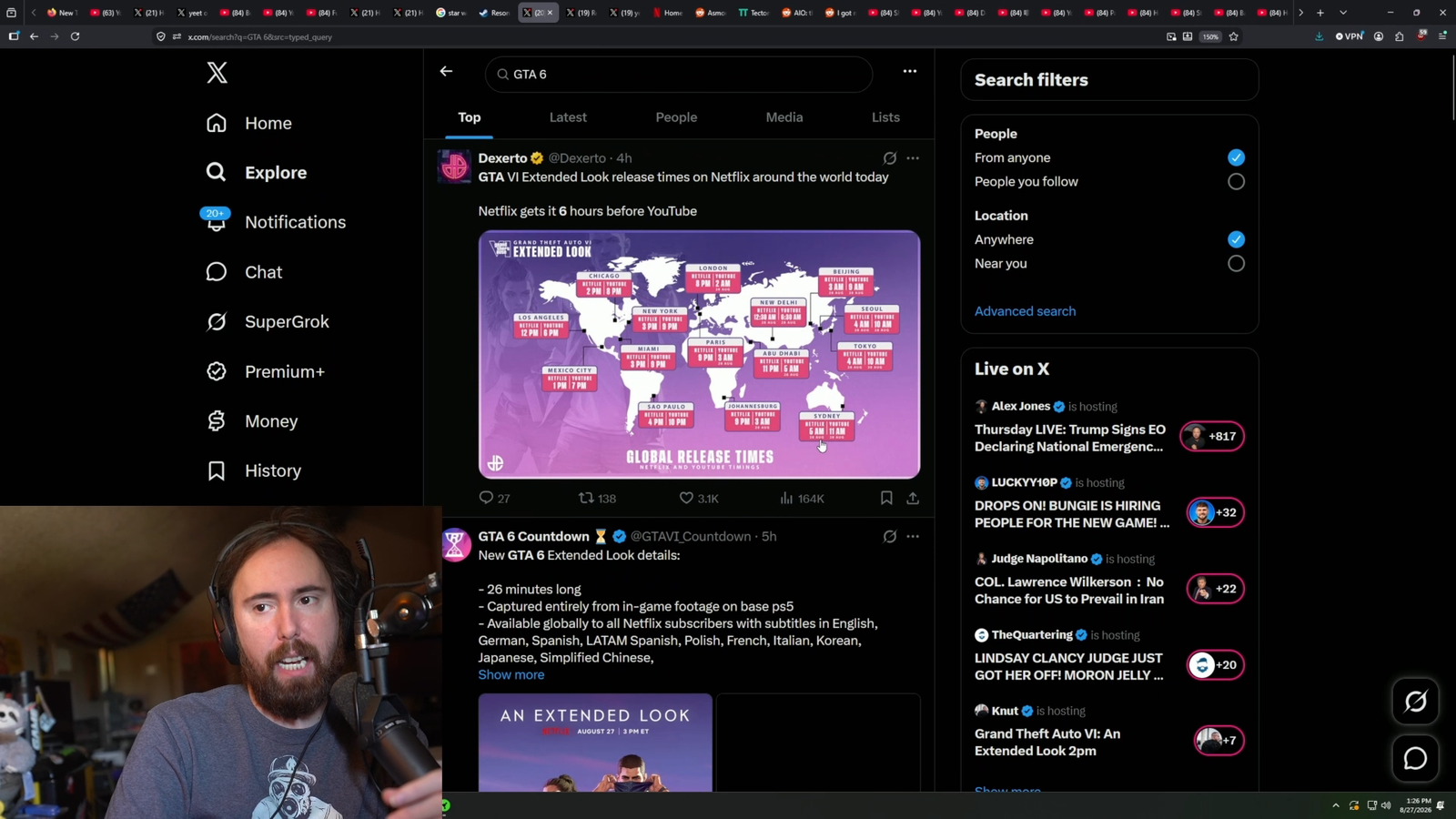Click the X logo in sidebar

(x=217, y=73)
